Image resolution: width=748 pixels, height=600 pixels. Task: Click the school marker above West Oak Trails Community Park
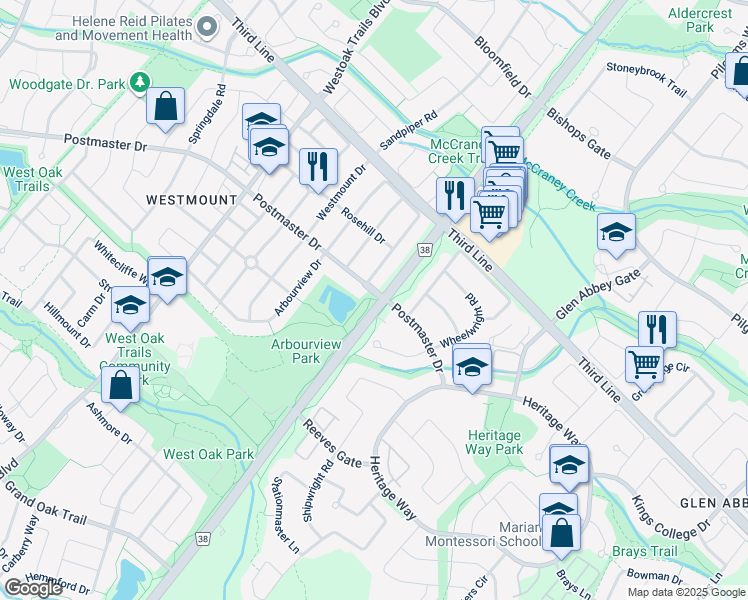pyautogui.click(x=130, y=306)
